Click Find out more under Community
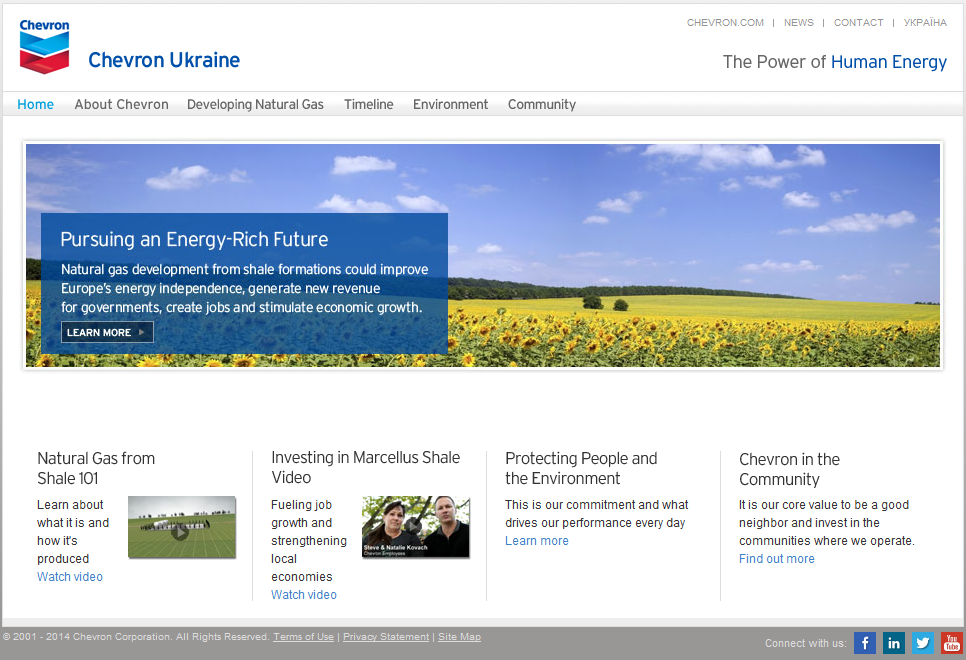The width and height of the screenshot is (966, 660). pyautogui.click(x=776, y=558)
